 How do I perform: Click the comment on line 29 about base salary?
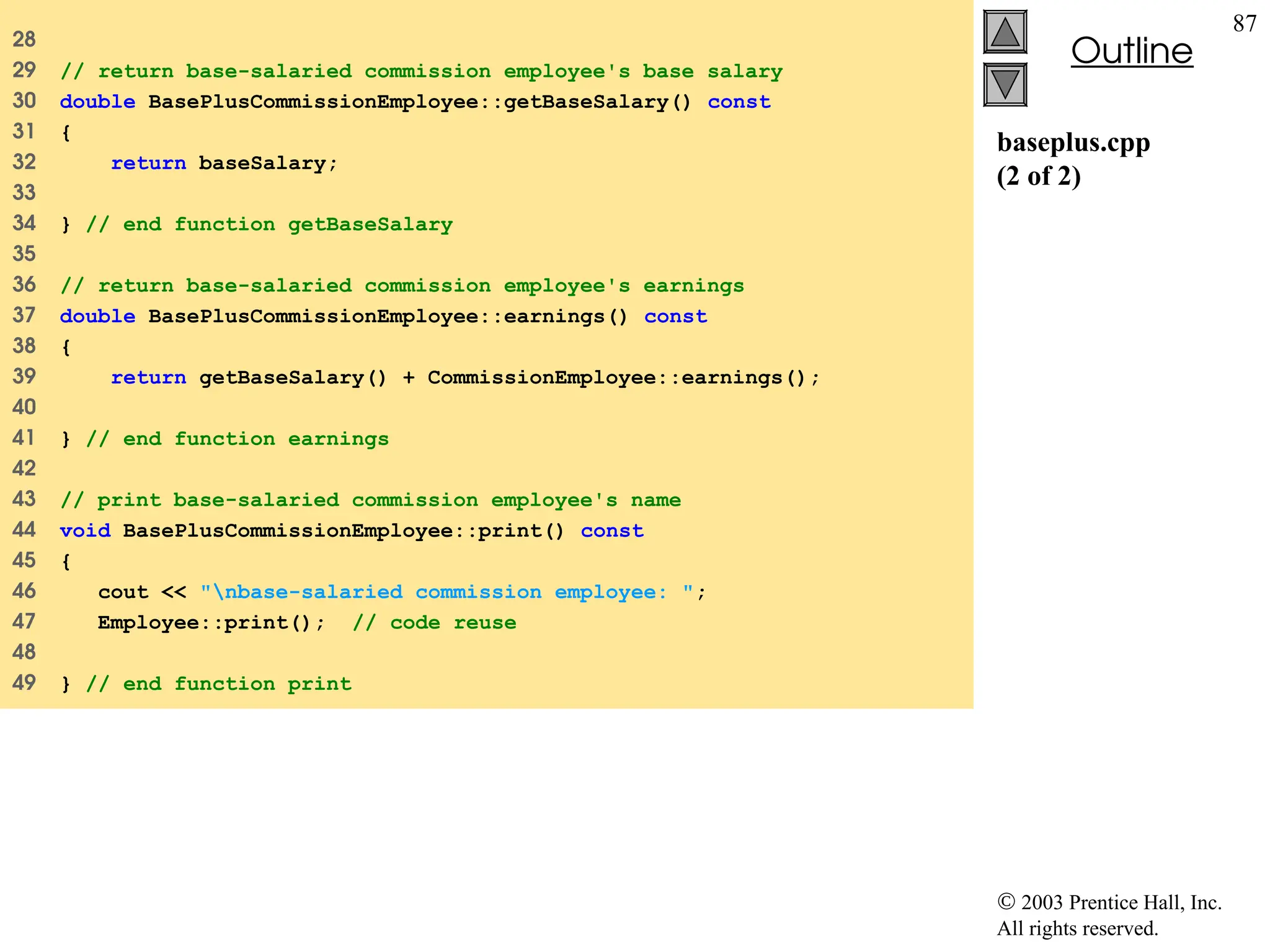click(422, 71)
